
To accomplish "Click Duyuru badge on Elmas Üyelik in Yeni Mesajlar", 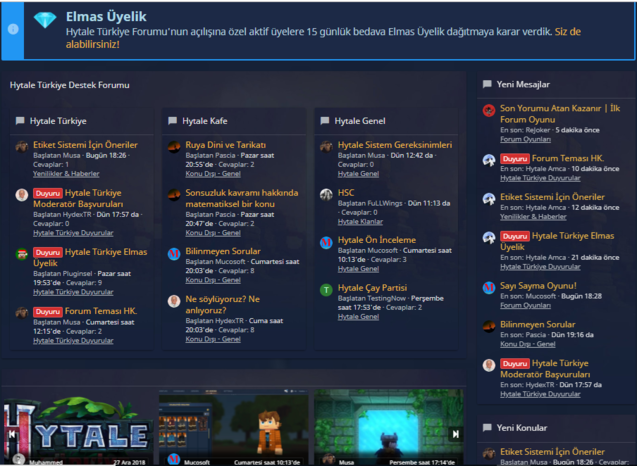I will point(515,236).
